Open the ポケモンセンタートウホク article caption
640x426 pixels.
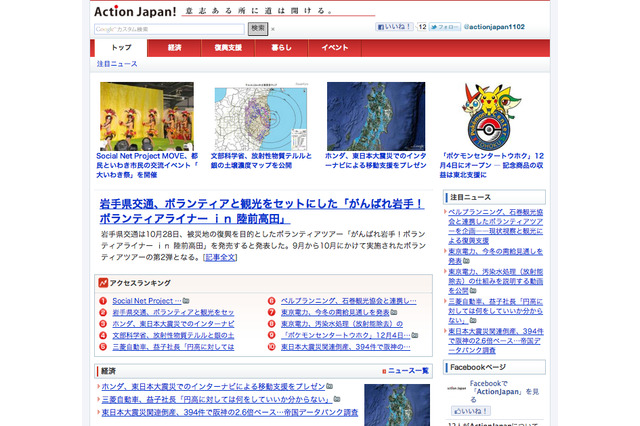tap(491, 165)
